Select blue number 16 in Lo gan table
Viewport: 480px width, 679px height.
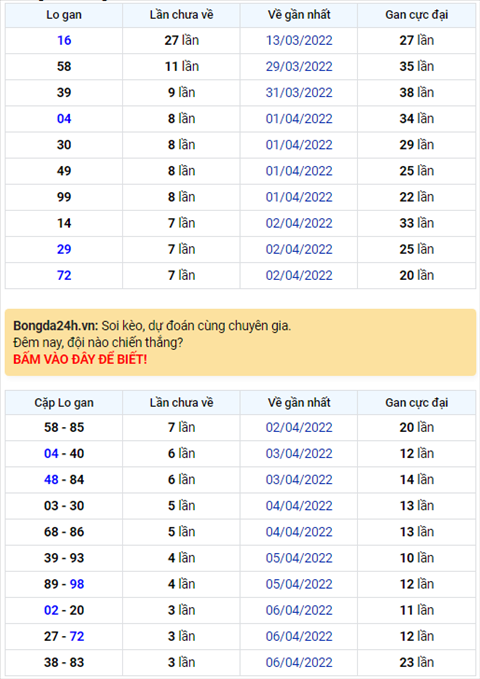click(x=64, y=40)
